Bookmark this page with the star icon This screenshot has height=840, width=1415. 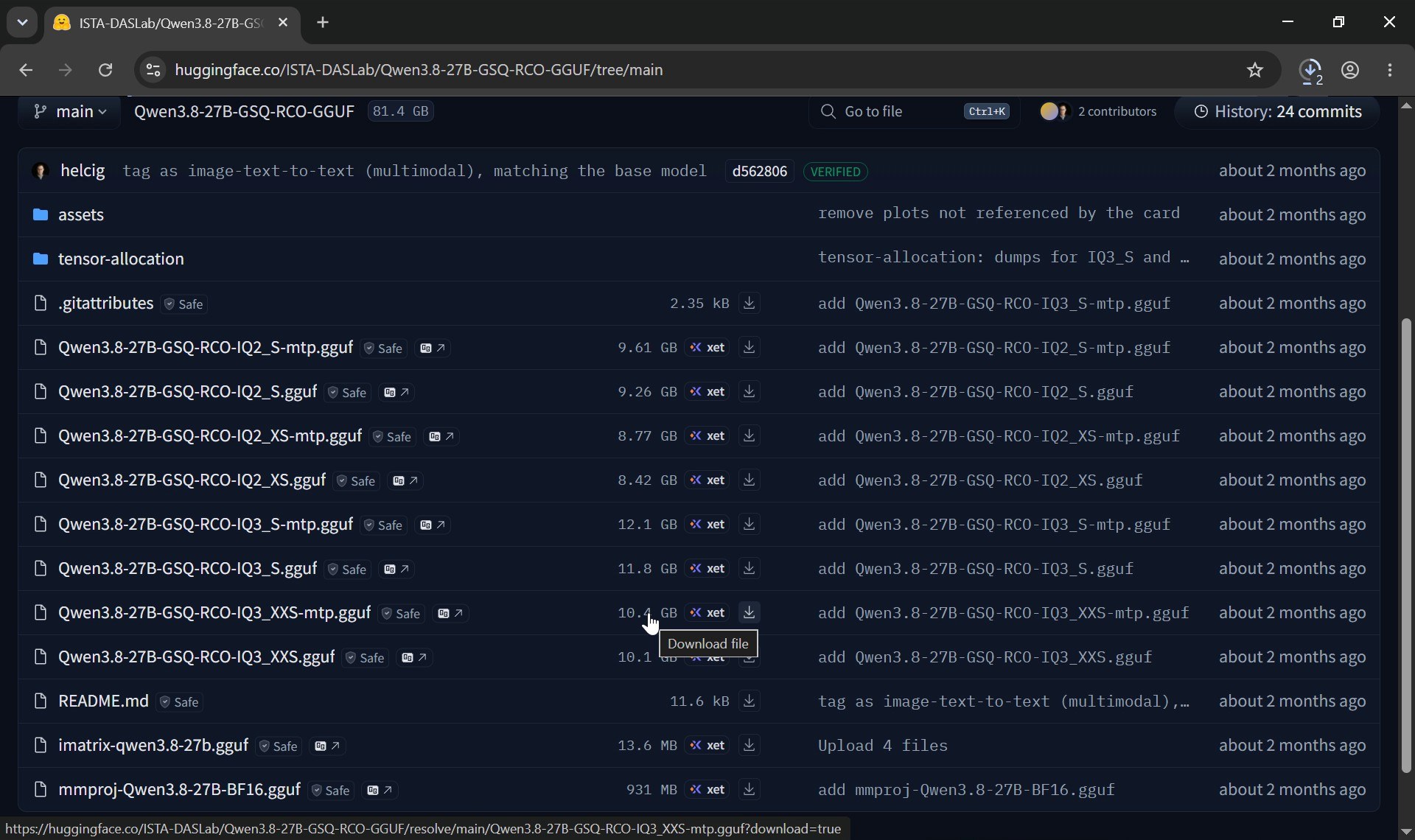click(x=1255, y=70)
